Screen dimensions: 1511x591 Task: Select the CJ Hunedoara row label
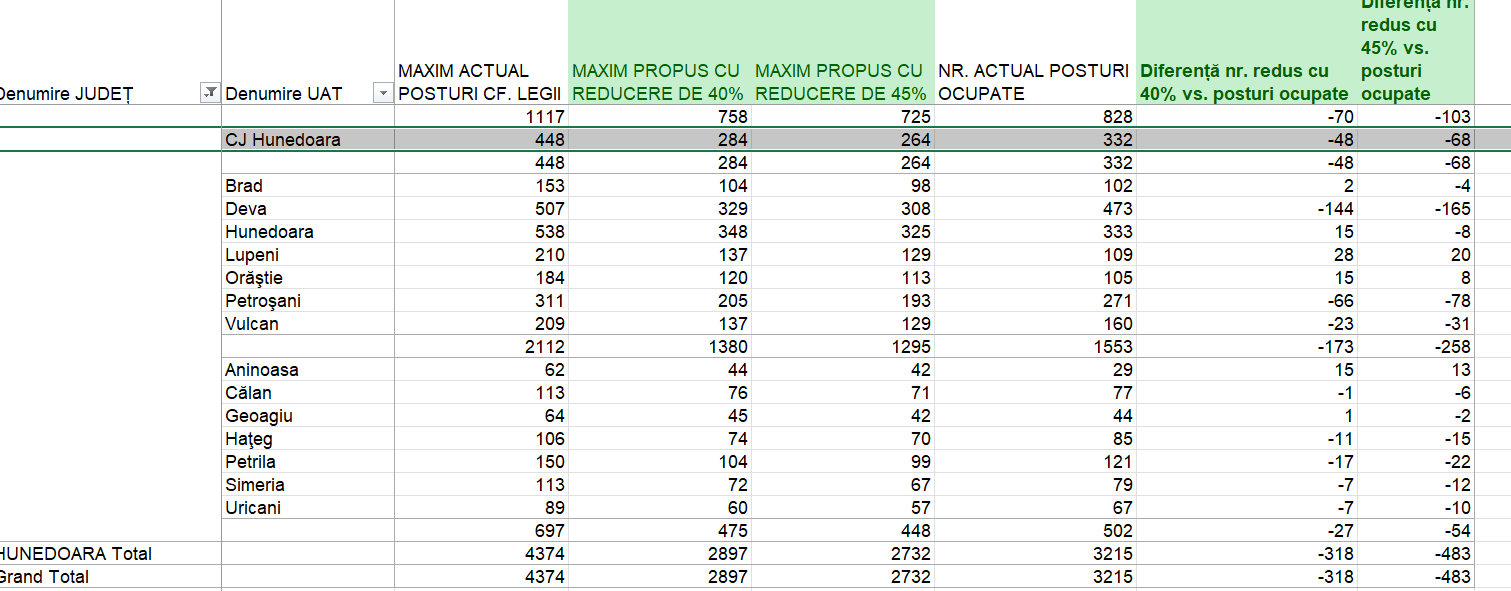pyautogui.click(x=282, y=140)
